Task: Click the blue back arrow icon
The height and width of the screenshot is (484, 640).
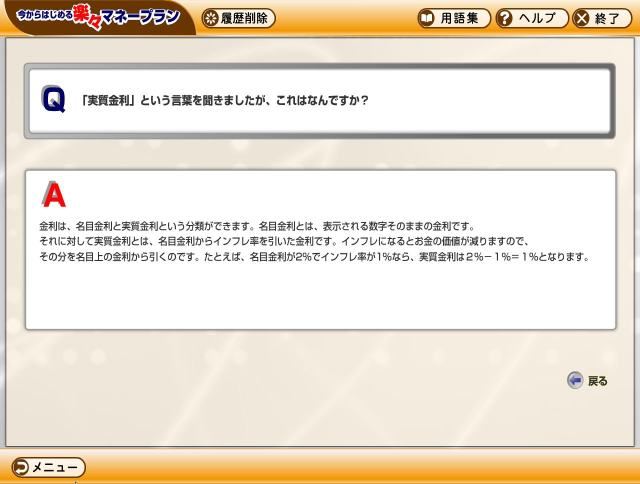Action: point(576,381)
